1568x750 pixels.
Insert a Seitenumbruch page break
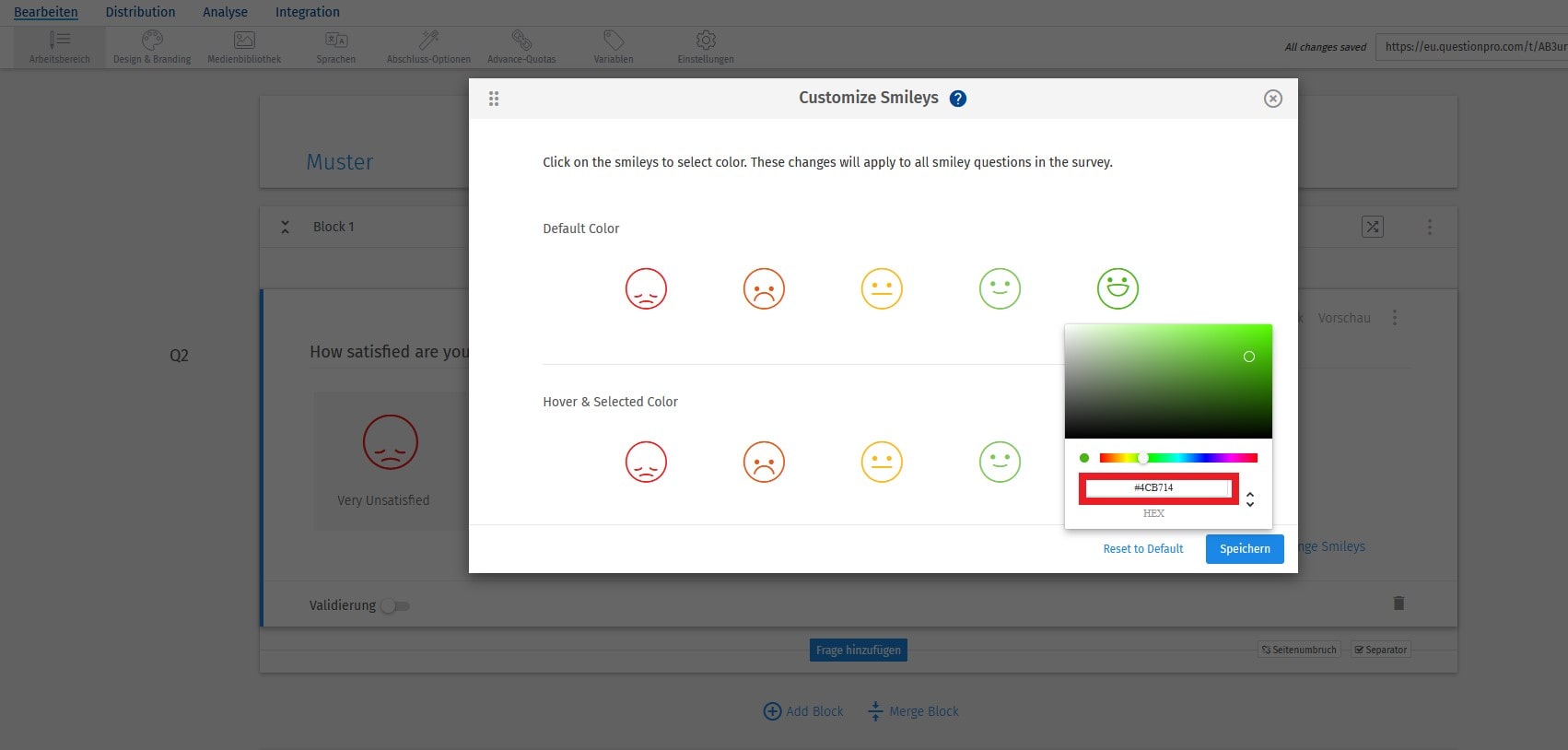[1299, 650]
